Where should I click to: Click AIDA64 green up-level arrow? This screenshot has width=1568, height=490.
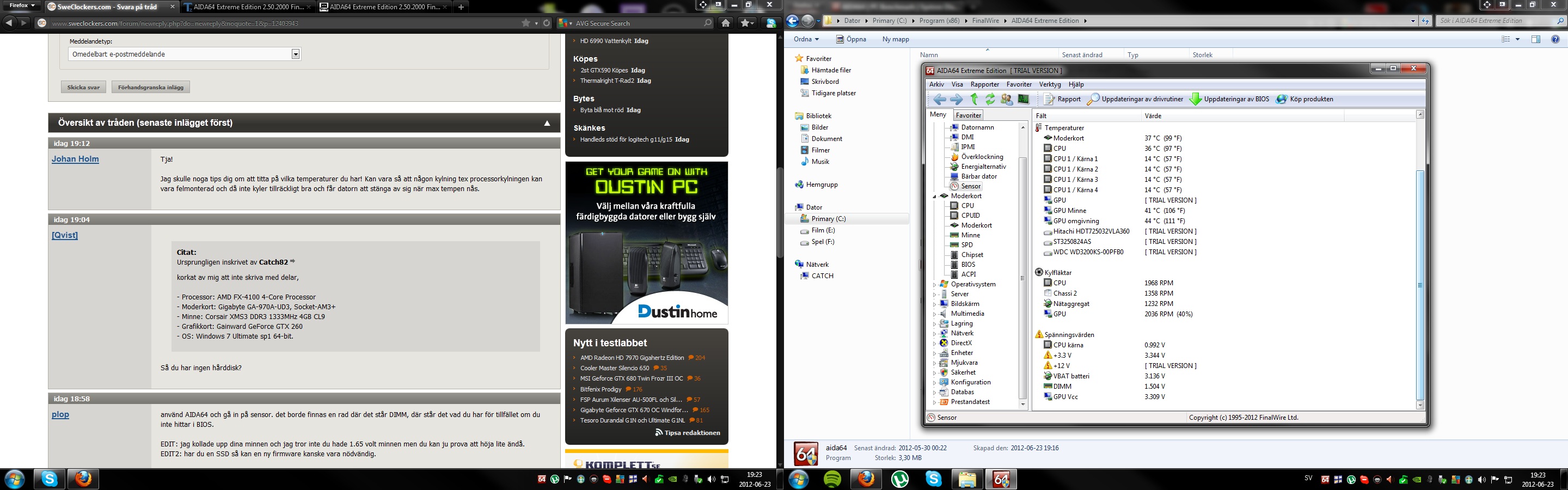click(x=974, y=99)
